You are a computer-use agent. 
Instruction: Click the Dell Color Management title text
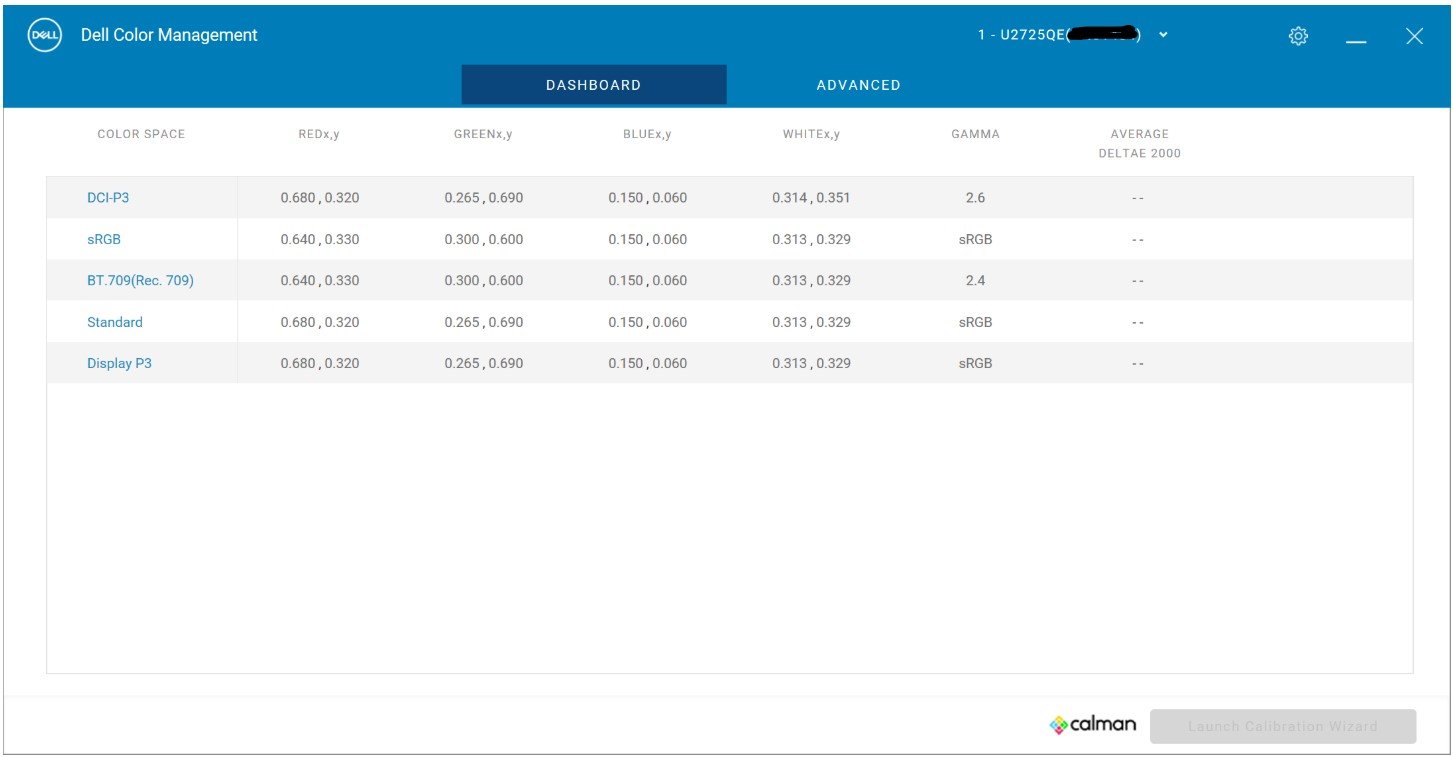[x=169, y=35]
